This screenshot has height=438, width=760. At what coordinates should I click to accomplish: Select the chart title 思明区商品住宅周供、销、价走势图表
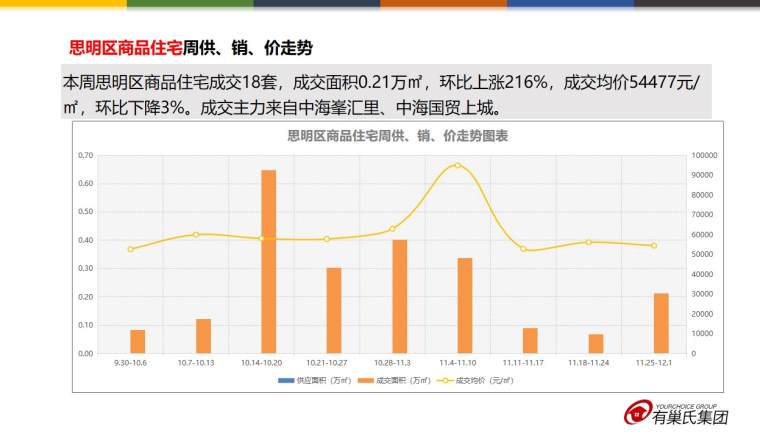(398, 136)
